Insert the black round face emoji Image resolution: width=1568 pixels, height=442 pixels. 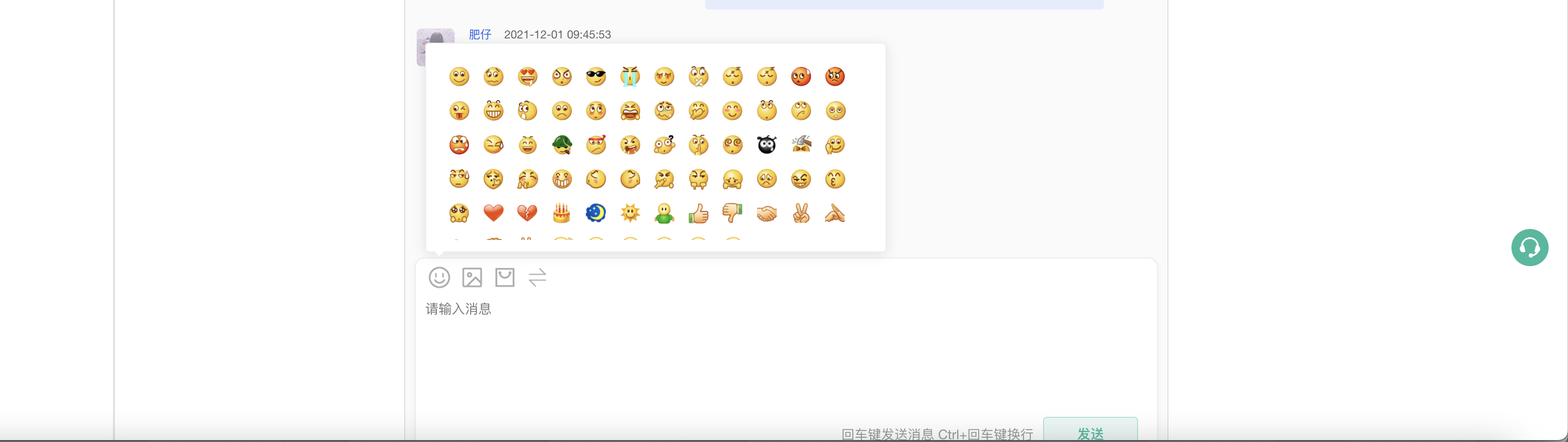[x=767, y=145]
